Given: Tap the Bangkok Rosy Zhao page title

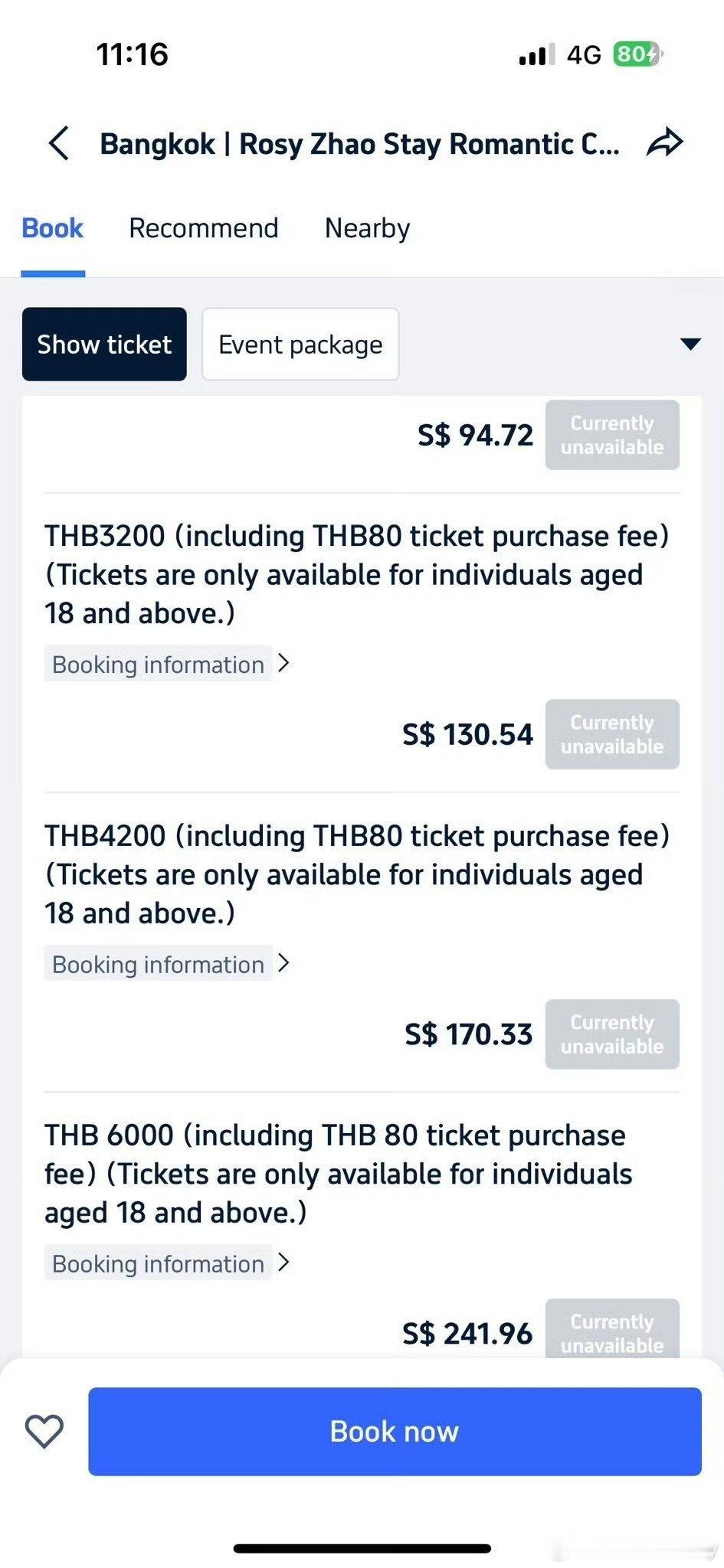Looking at the screenshot, I should tap(359, 144).
